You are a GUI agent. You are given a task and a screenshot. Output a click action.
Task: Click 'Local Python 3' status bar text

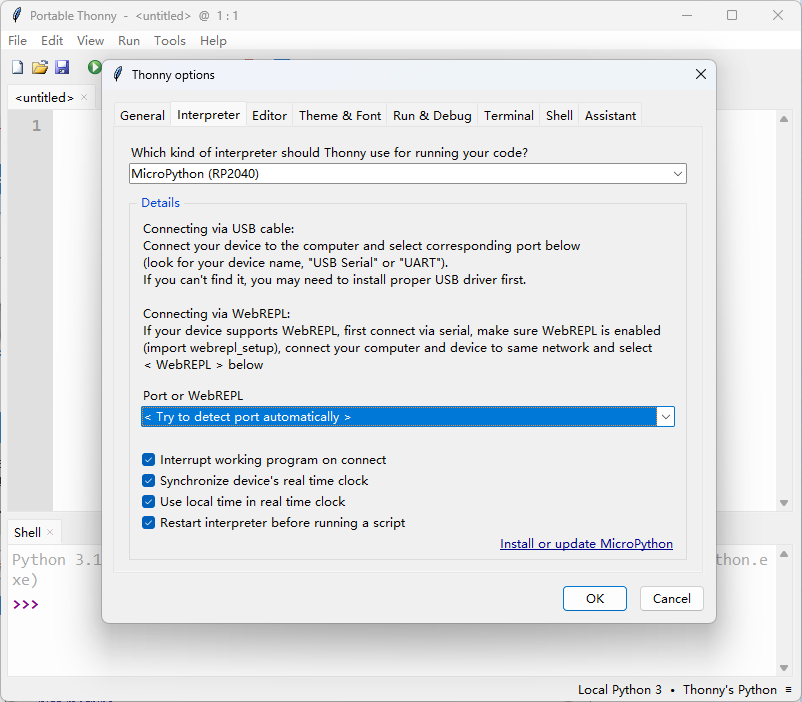(x=619, y=690)
